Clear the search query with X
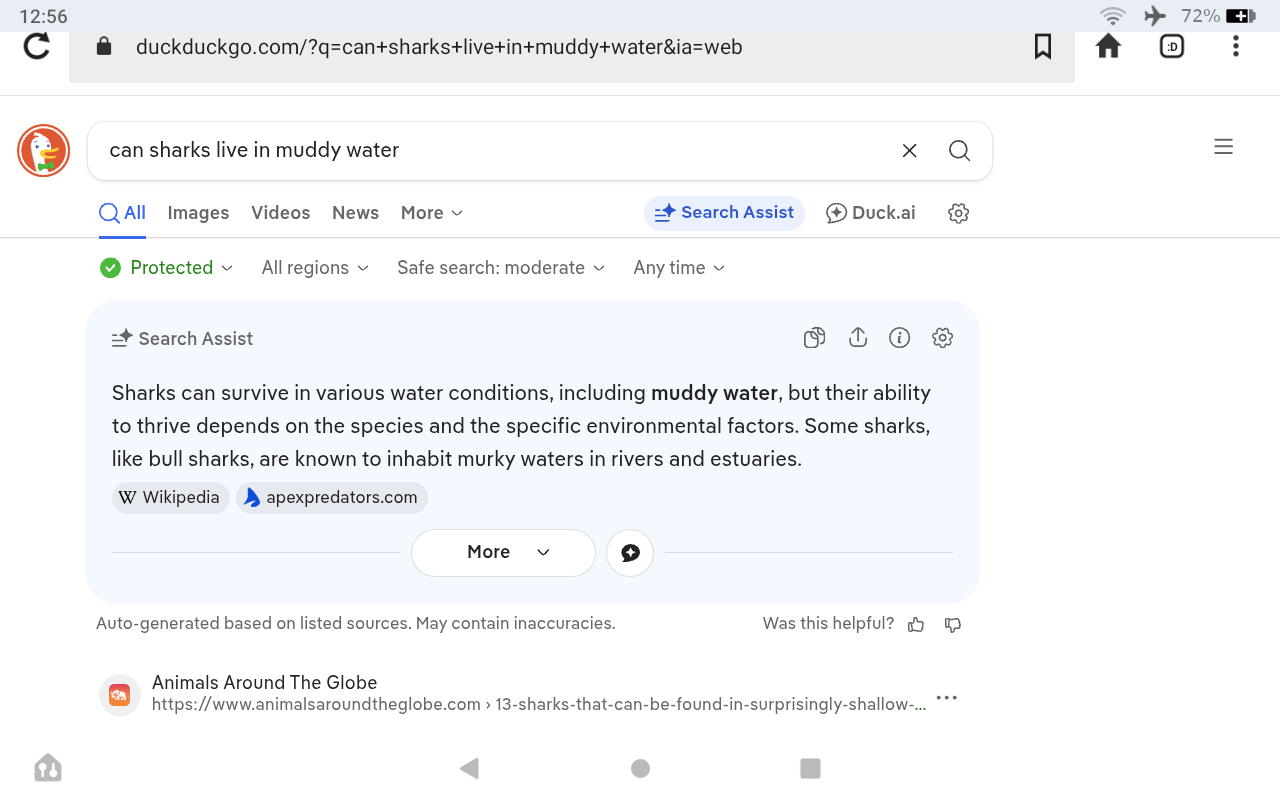The image size is (1280, 800). click(909, 151)
